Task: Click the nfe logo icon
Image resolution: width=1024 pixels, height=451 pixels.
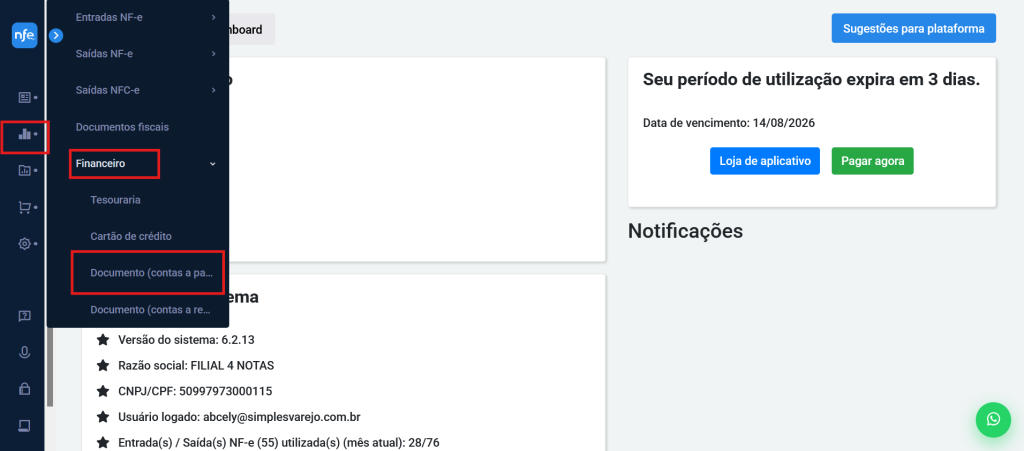Action: pos(24,35)
